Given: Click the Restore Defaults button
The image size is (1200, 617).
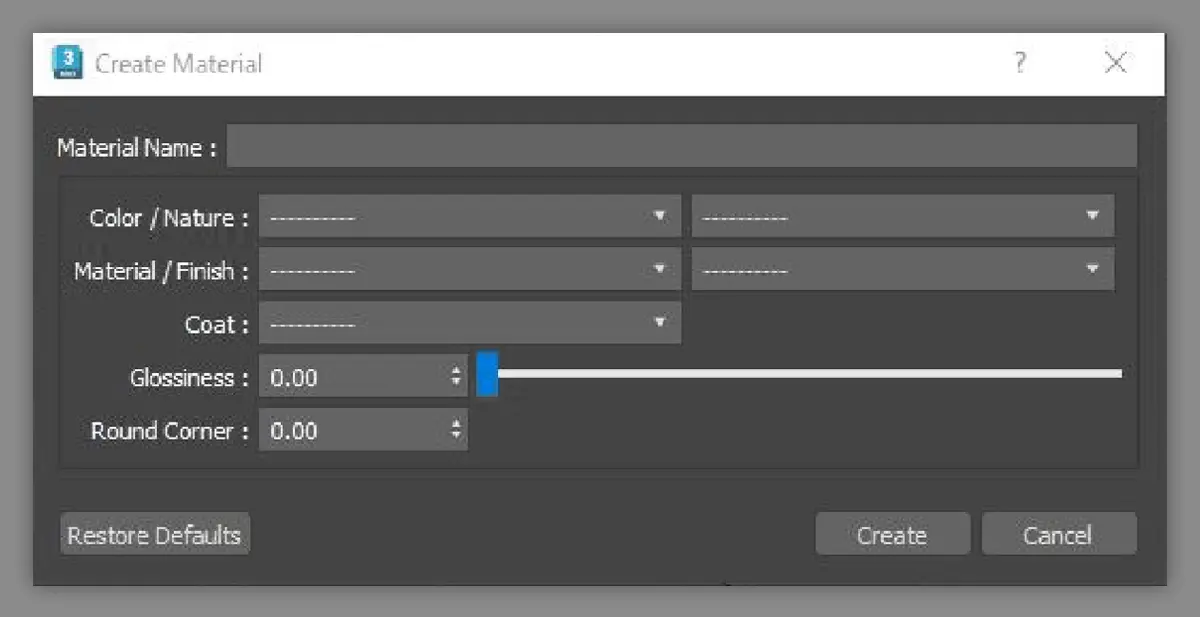Looking at the screenshot, I should pyautogui.click(x=155, y=535).
